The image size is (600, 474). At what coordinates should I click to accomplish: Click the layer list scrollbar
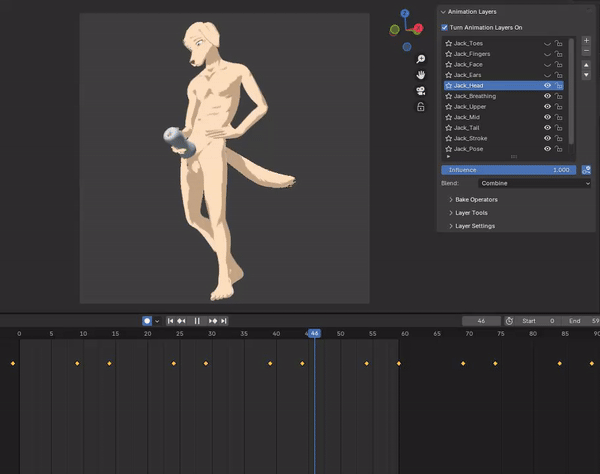(x=571, y=91)
